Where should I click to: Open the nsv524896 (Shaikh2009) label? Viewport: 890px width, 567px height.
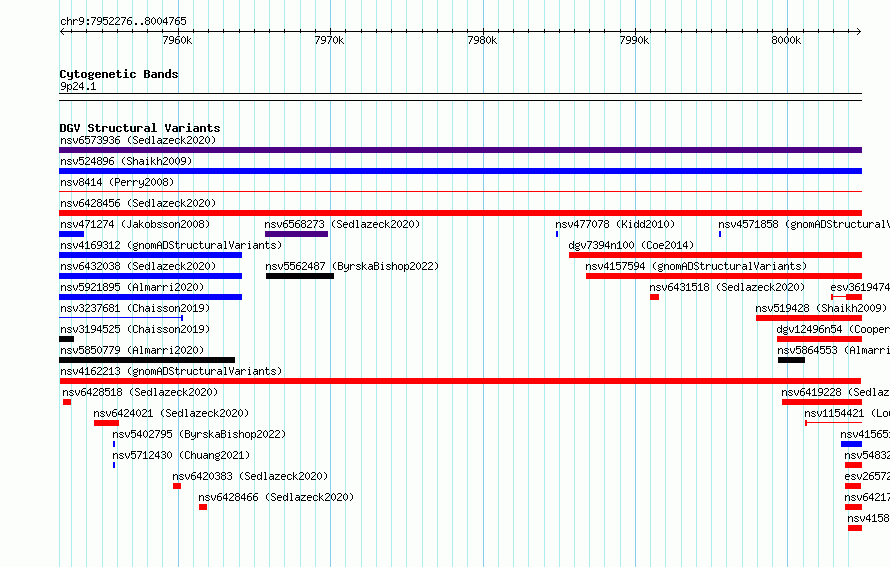pyautogui.click(x=126, y=161)
